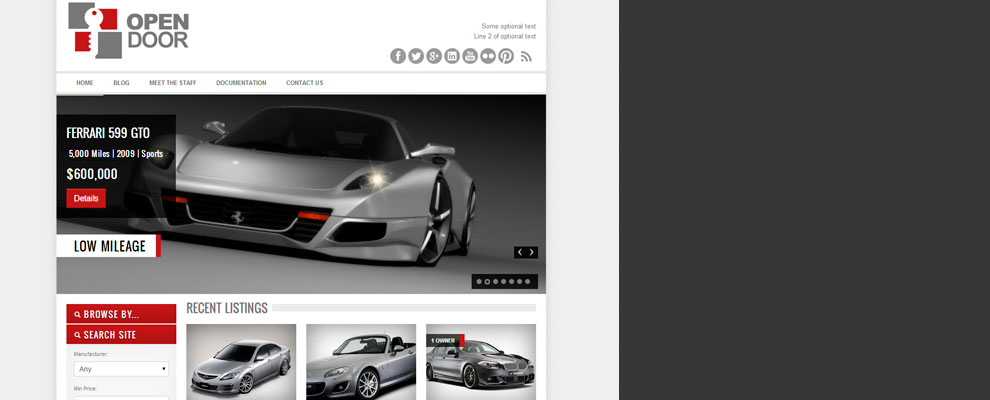Screen dimensions: 990x400
Task: Go to previous slide arrow
Action: [x=520, y=252]
